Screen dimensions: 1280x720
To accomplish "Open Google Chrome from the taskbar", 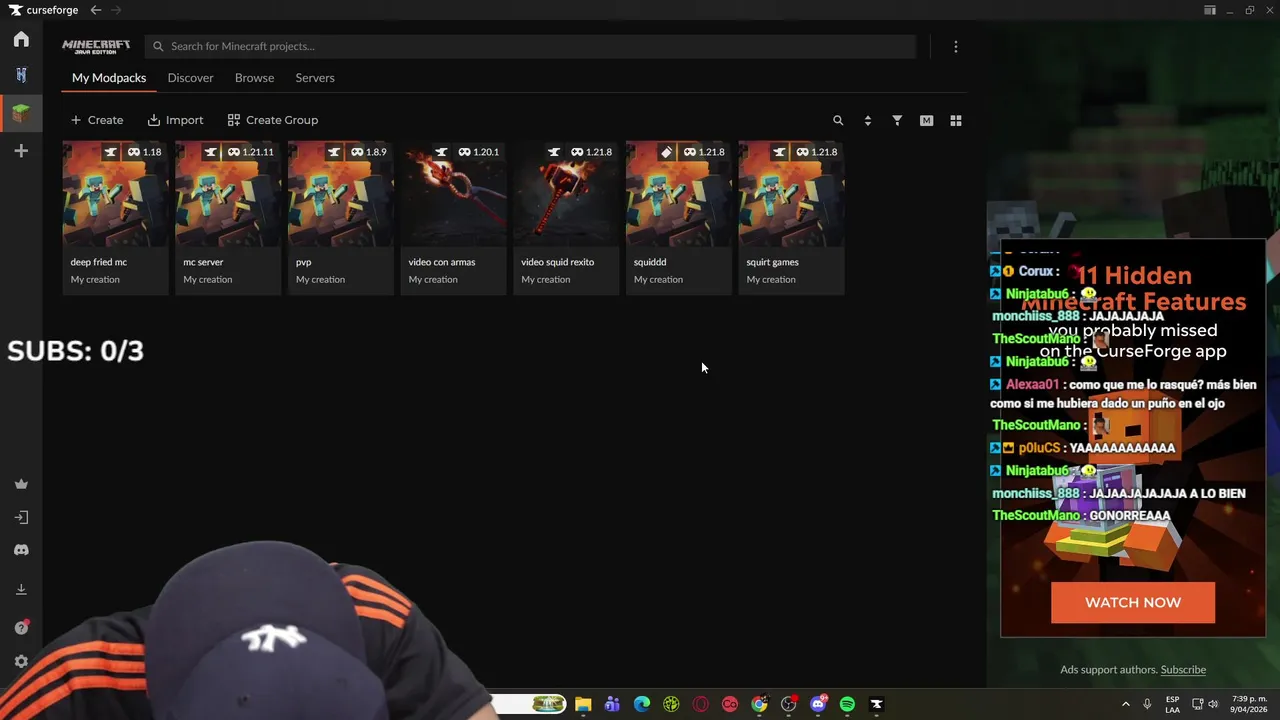I will (760, 704).
